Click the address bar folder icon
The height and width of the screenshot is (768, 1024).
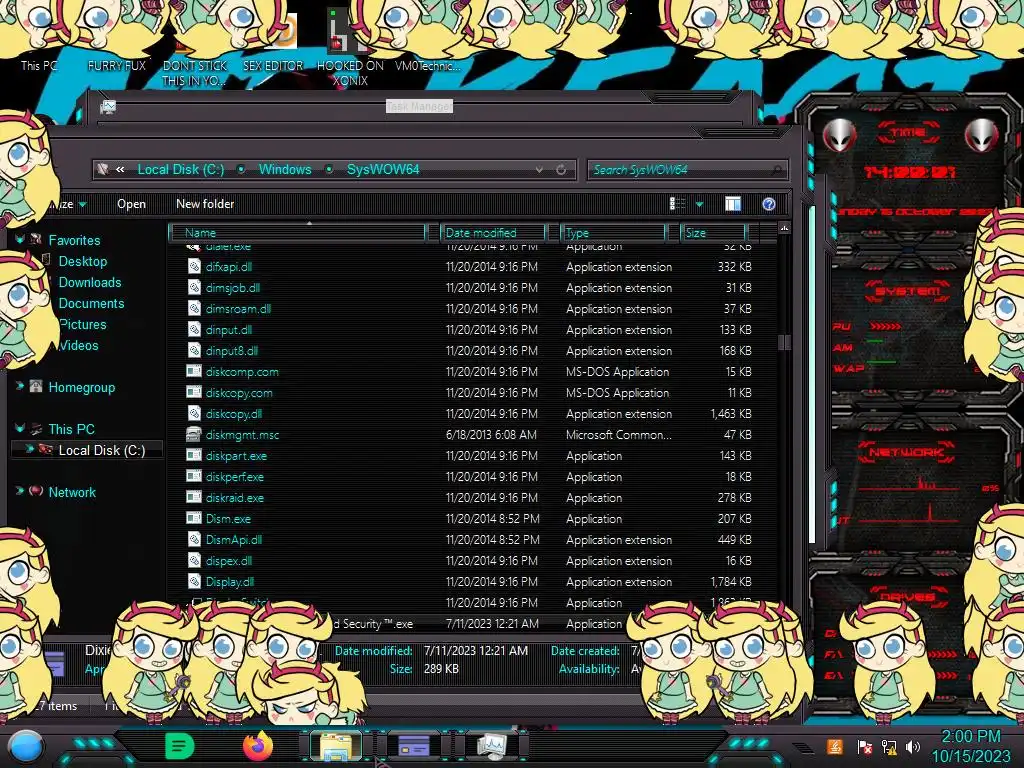[x=103, y=169]
